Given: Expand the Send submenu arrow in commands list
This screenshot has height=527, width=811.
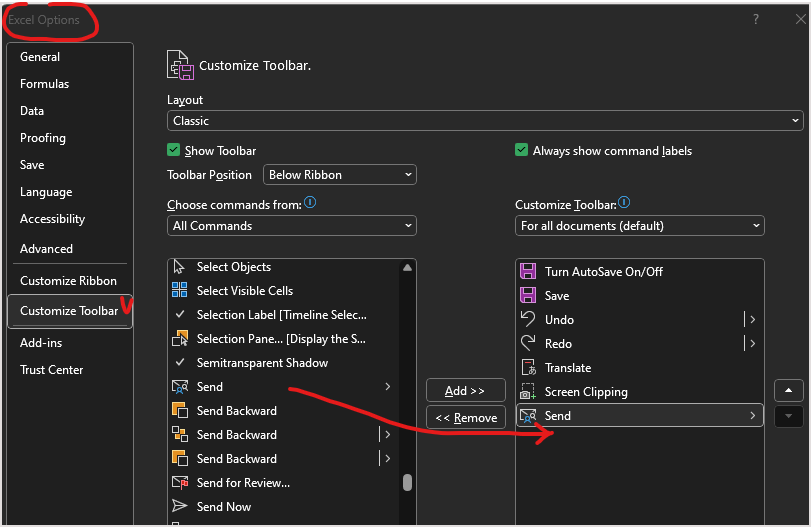Looking at the screenshot, I should (x=387, y=386).
